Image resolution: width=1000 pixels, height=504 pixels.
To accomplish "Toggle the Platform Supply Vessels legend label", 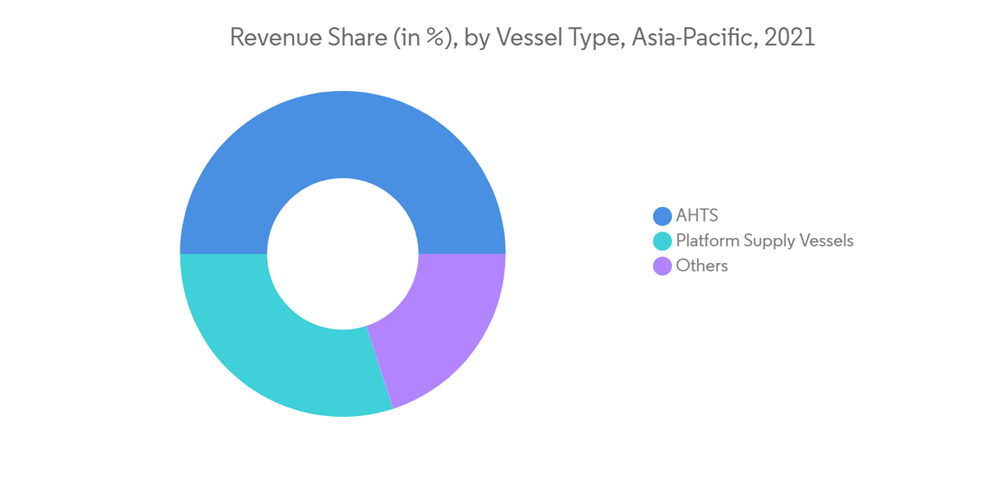I will (x=764, y=241).
